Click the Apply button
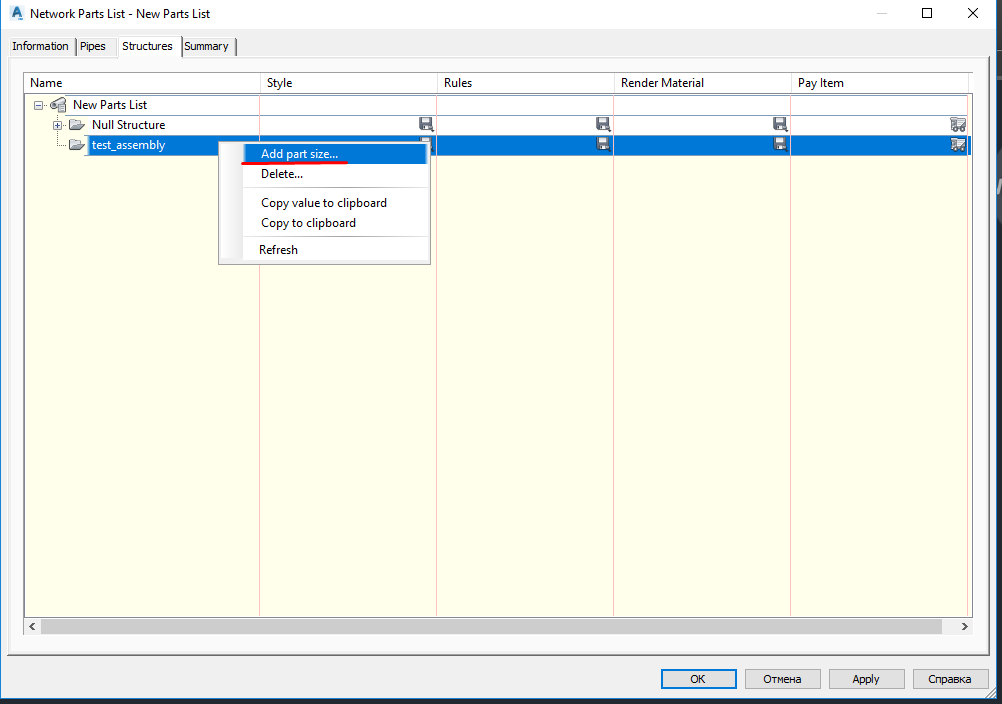Viewport: 1002px width, 704px height. 866,678
